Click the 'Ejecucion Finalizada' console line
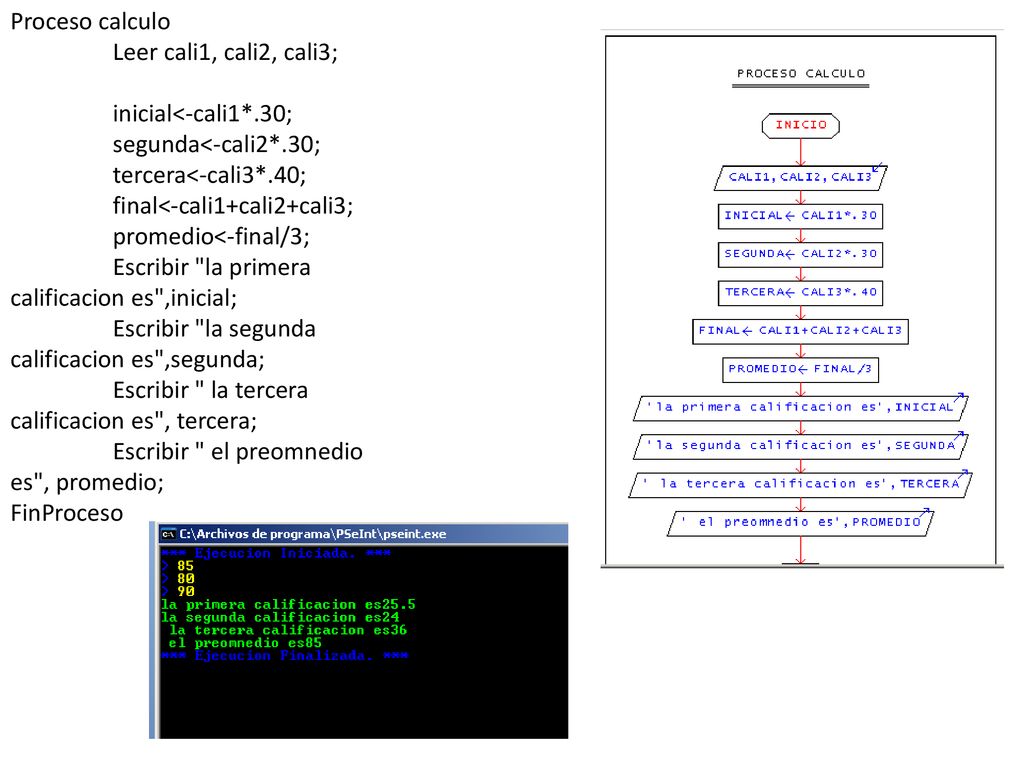The height and width of the screenshot is (768, 1024). click(x=284, y=656)
